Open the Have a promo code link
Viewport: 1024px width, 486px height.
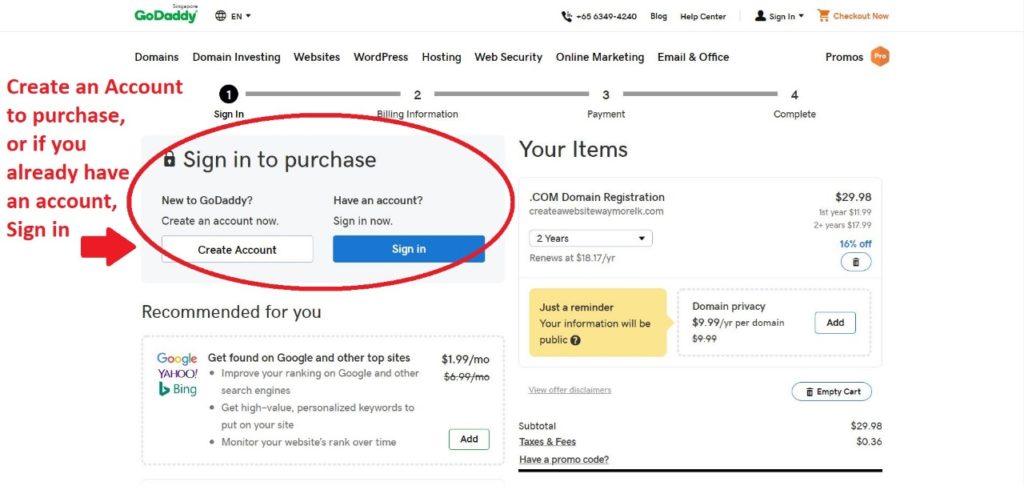(x=564, y=459)
